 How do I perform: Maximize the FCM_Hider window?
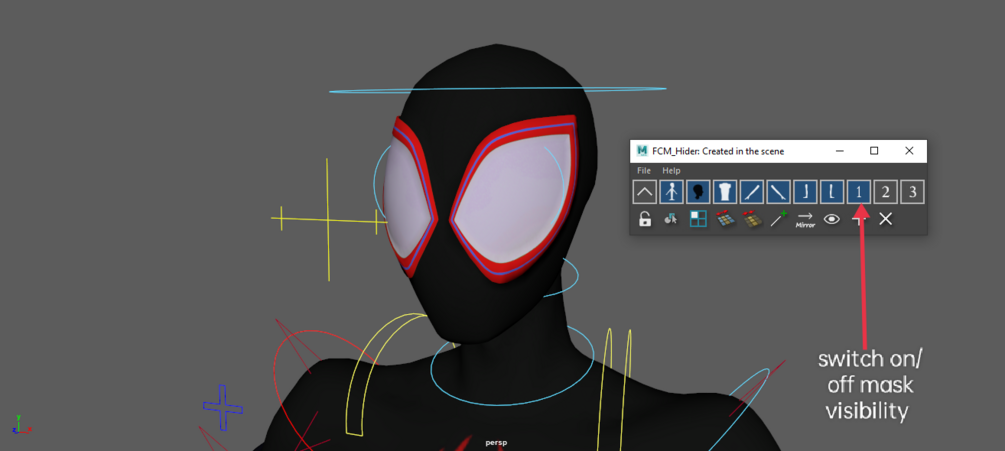[874, 151]
